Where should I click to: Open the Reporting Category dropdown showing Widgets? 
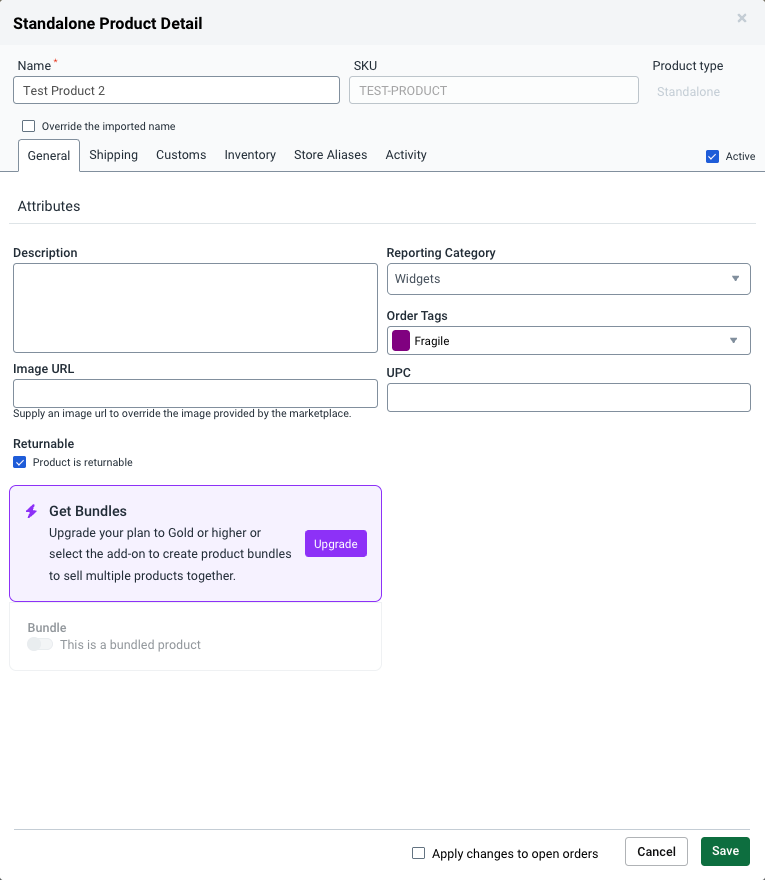point(568,278)
